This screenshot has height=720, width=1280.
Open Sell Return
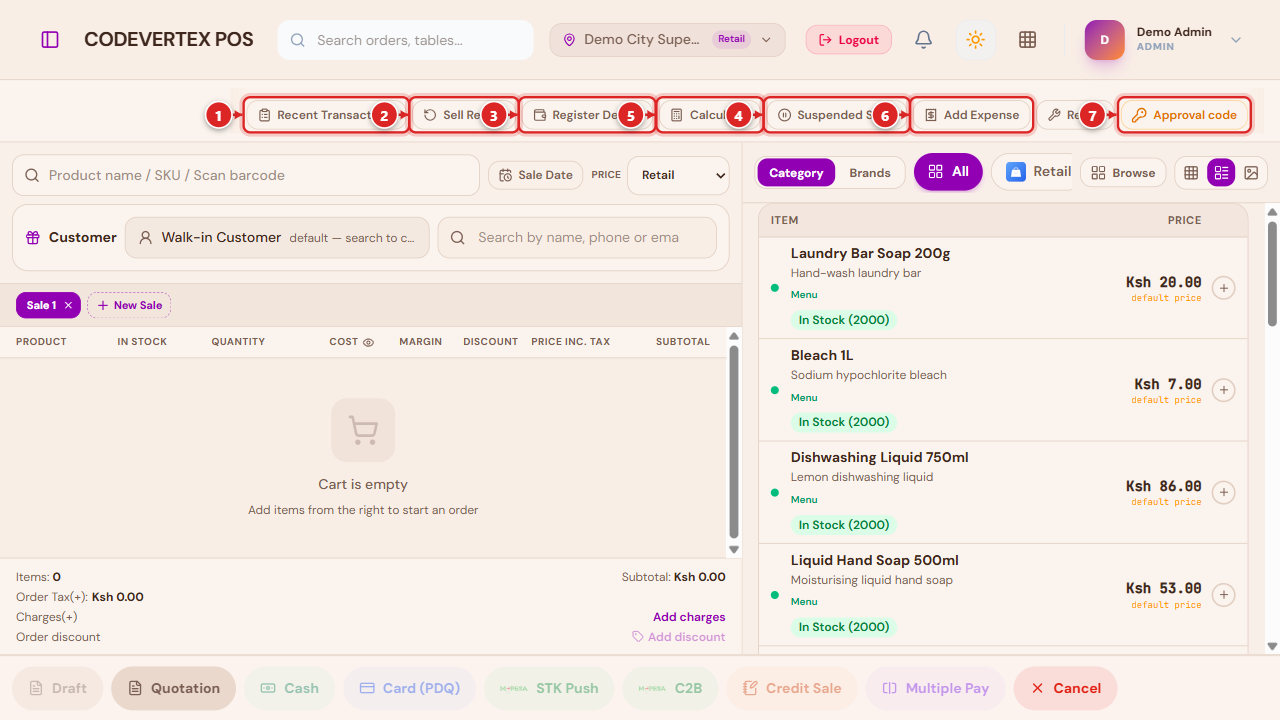coord(464,115)
